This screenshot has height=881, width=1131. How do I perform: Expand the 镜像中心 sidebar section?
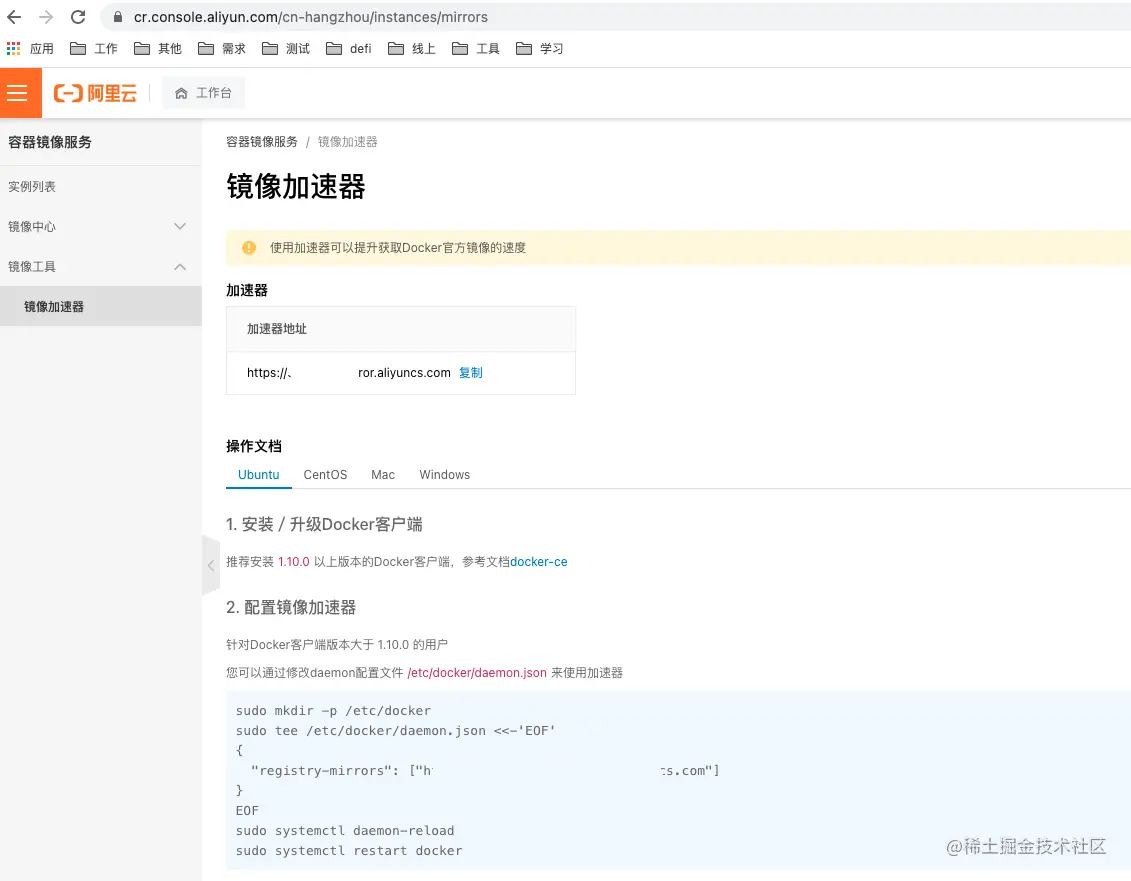point(100,227)
